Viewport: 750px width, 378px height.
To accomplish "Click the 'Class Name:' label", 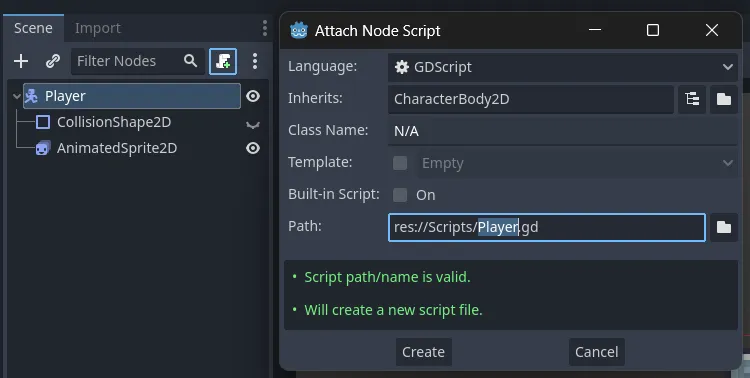I will point(328,130).
